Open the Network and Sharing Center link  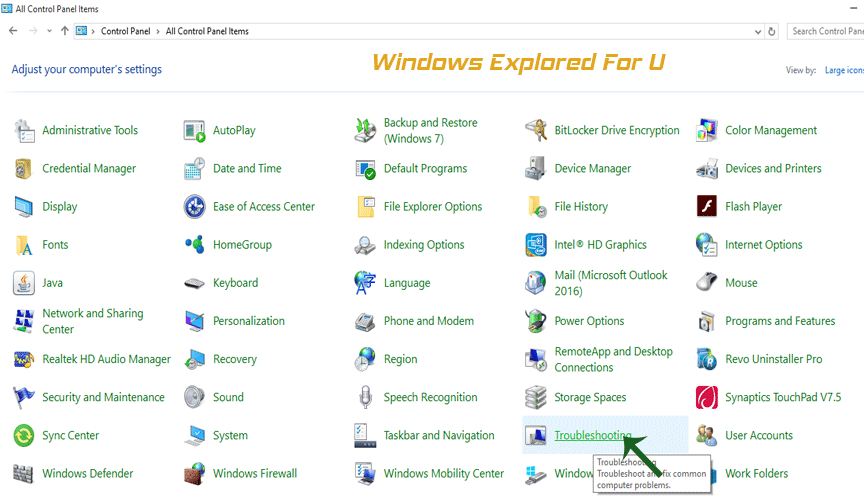pyautogui.click(x=93, y=321)
